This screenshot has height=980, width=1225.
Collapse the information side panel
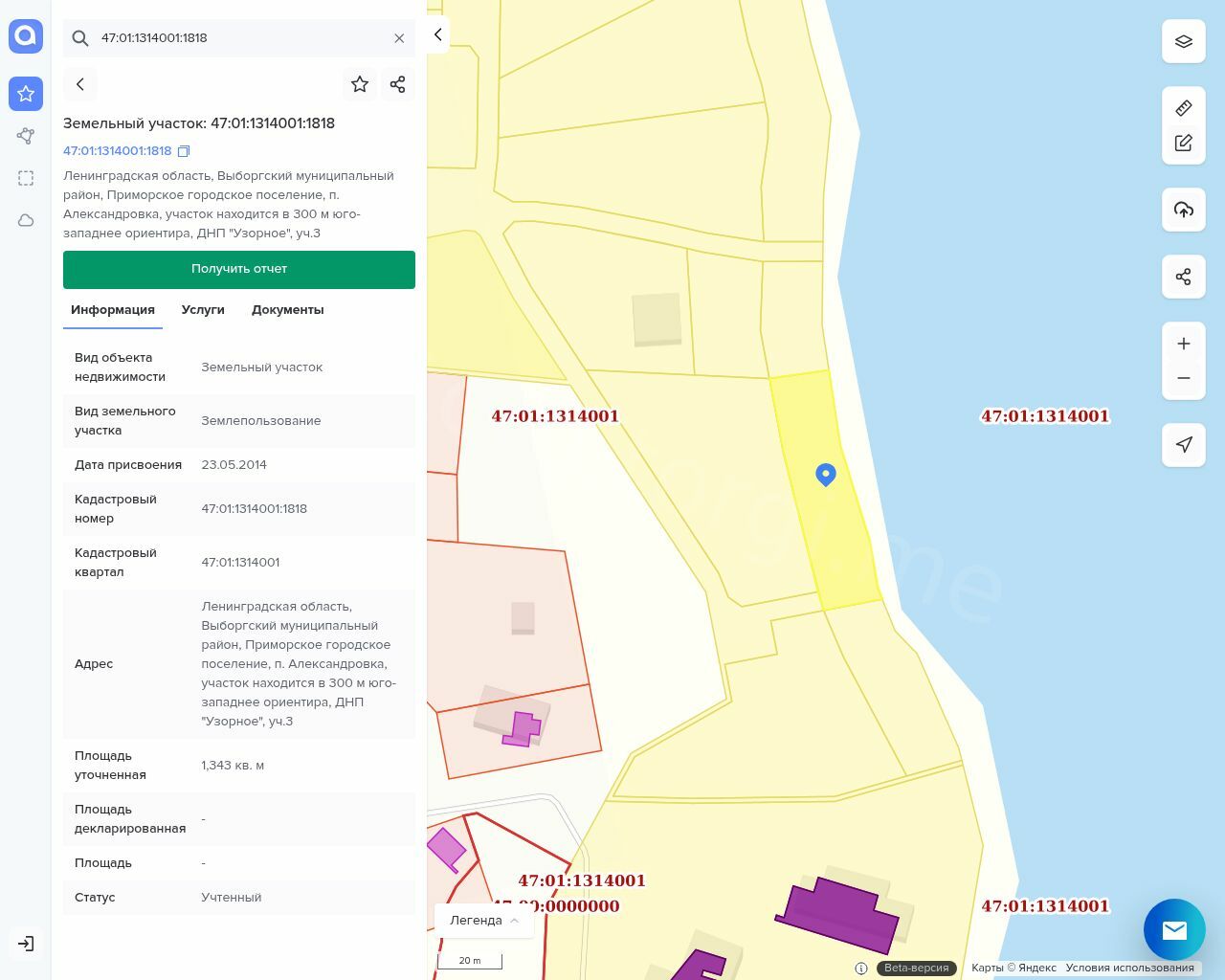pyautogui.click(x=437, y=34)
